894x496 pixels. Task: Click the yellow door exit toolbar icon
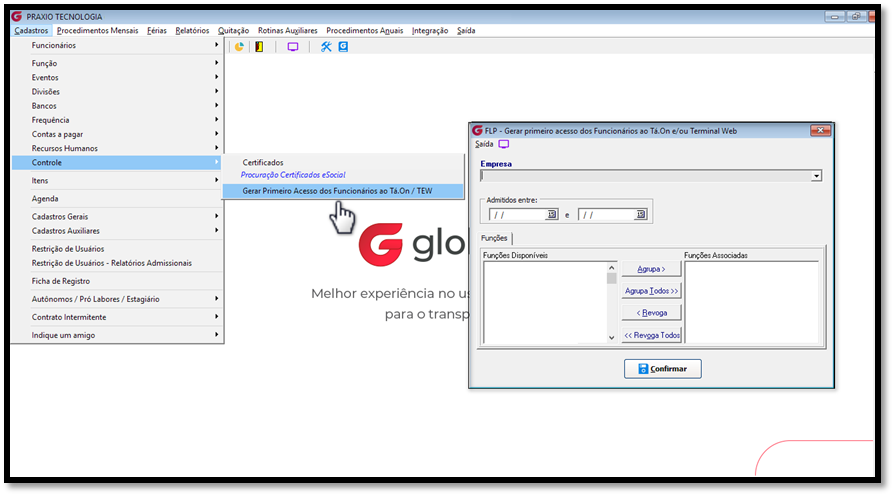coord(259,47)
